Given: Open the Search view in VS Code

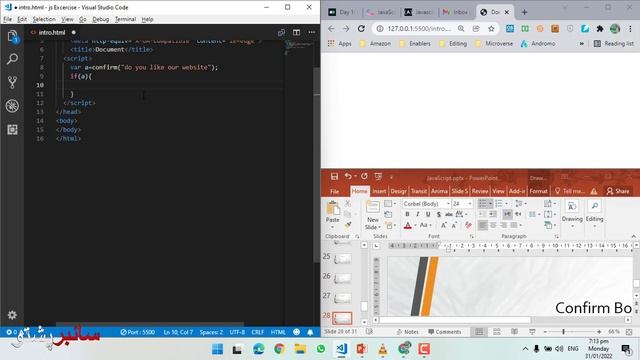Looking at the screenshot, I should pyautogui.click(x=12, y=59).
